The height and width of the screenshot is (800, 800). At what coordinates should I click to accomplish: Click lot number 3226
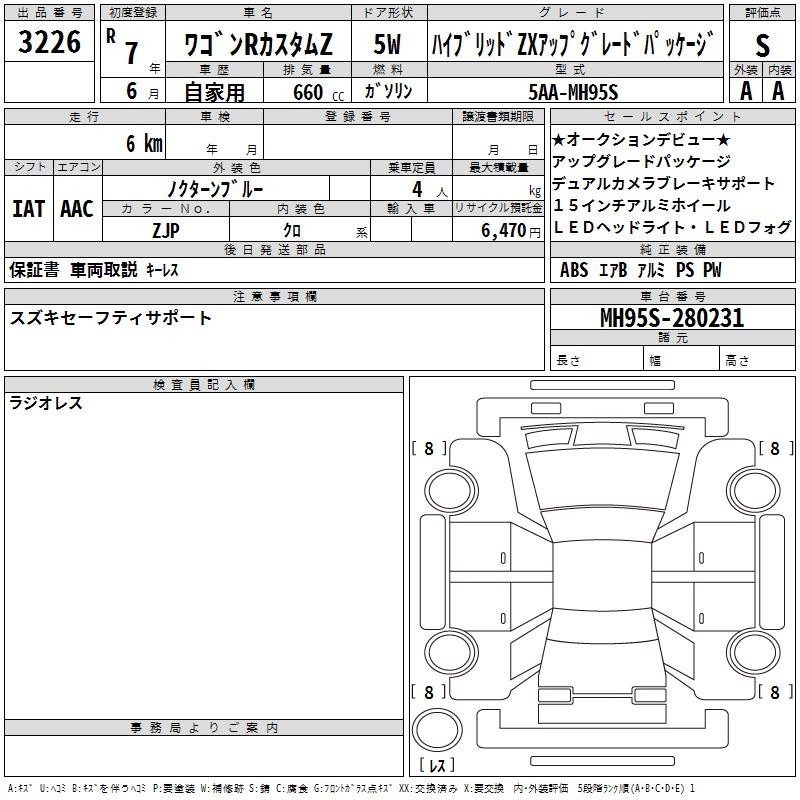click(x=50, y=41)
